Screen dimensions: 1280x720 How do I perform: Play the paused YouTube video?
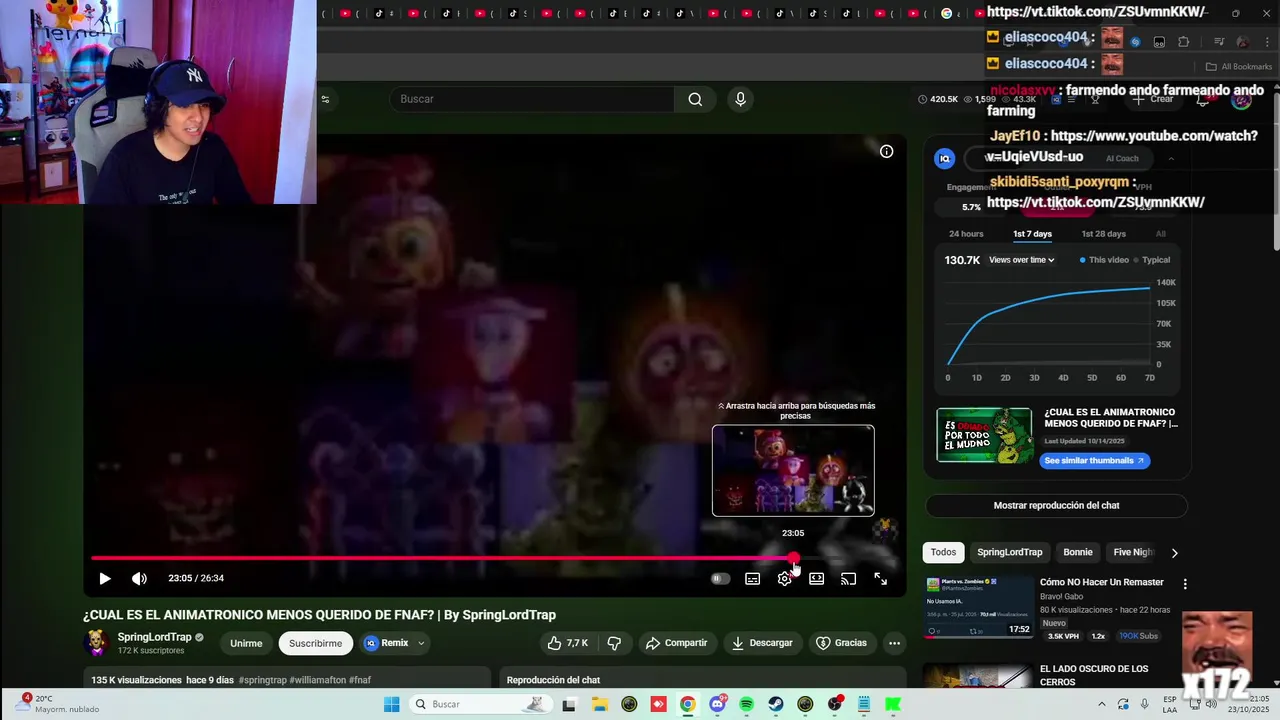click(105, 579)
